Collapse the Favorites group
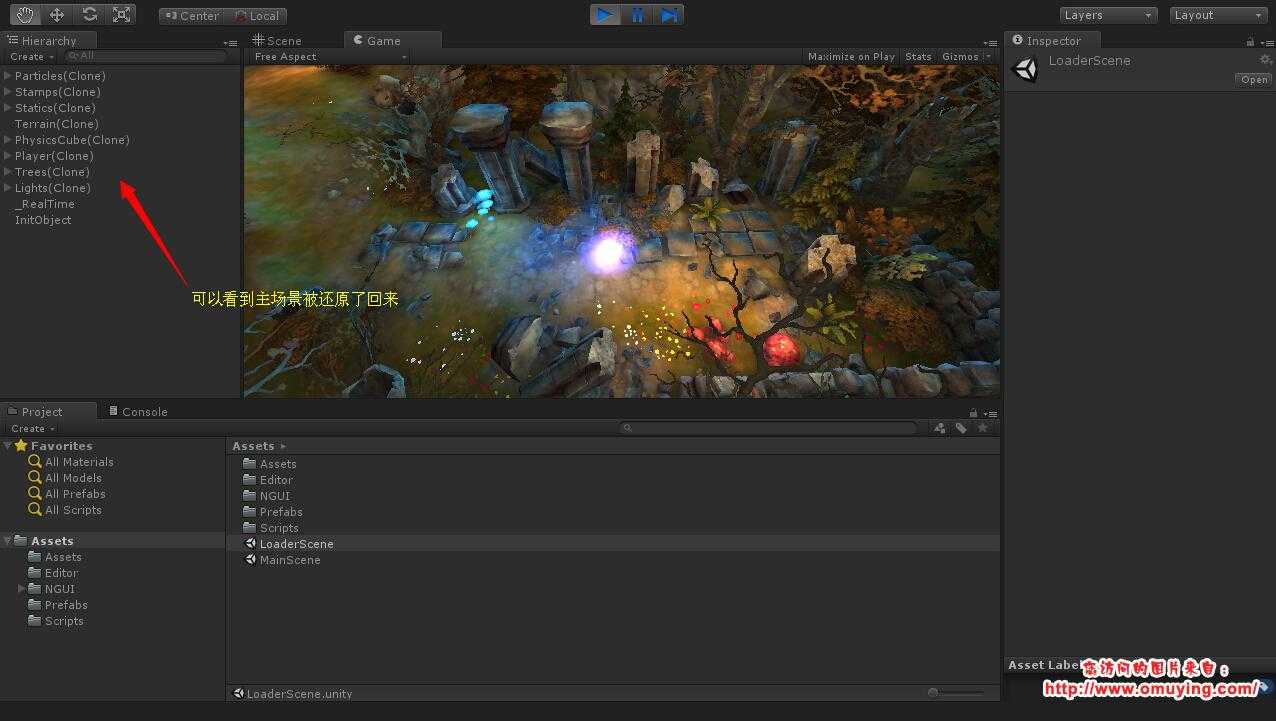 pyautogui.click(x=8, y=446)
